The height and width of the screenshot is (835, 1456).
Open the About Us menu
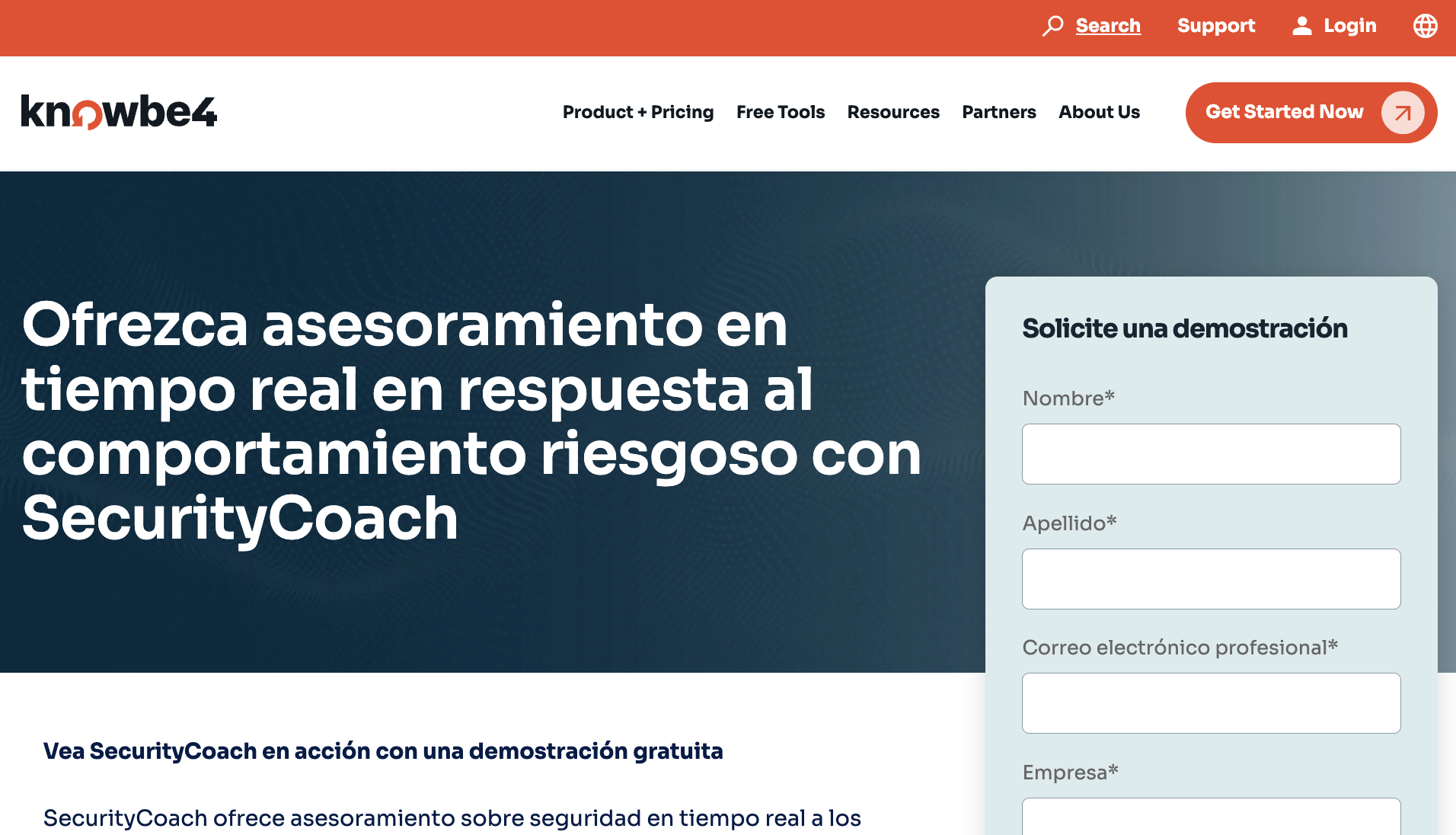(1099, 112)
